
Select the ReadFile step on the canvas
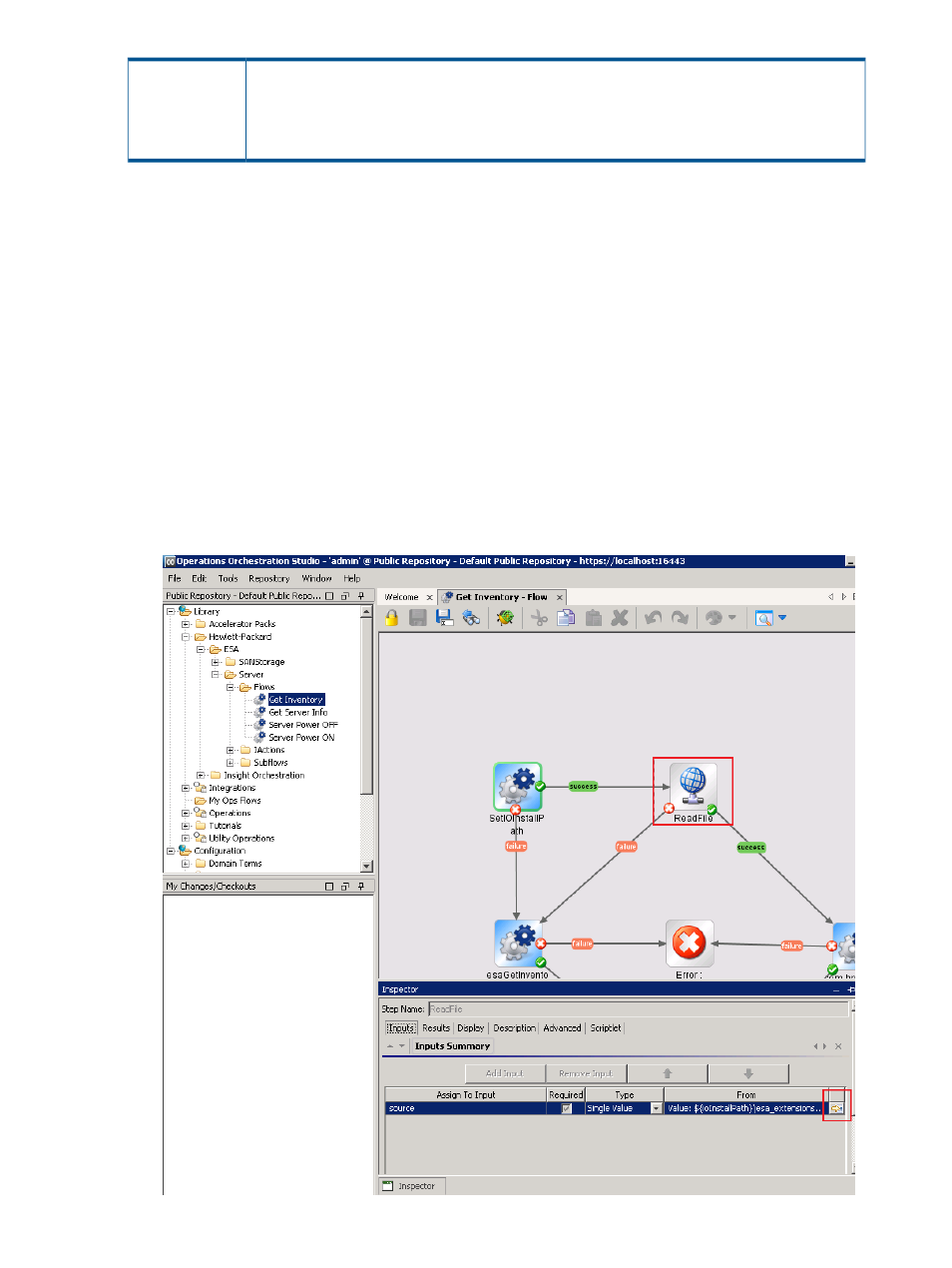(693, 788)
